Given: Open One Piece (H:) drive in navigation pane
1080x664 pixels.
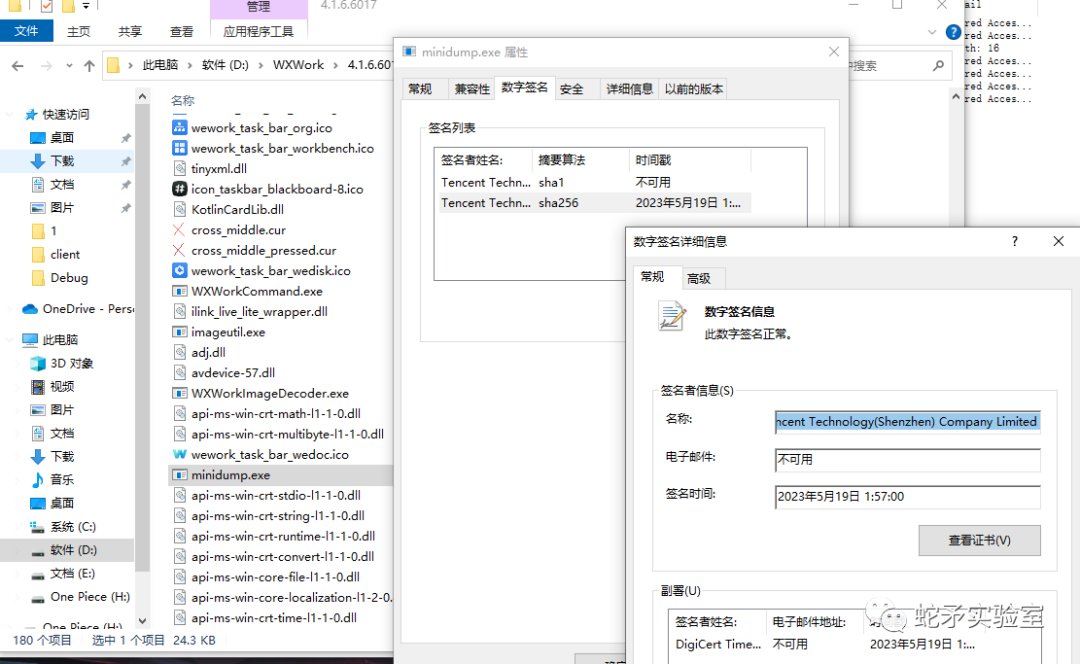Looking at the screenshot, I should 90,597.
